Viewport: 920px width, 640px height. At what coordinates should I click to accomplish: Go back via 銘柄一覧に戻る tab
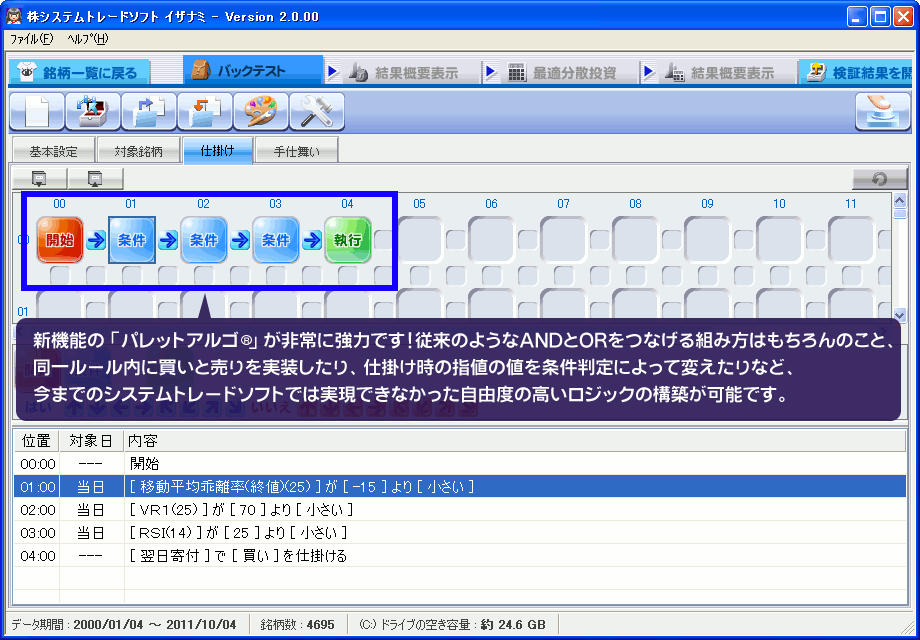point(79,73)
